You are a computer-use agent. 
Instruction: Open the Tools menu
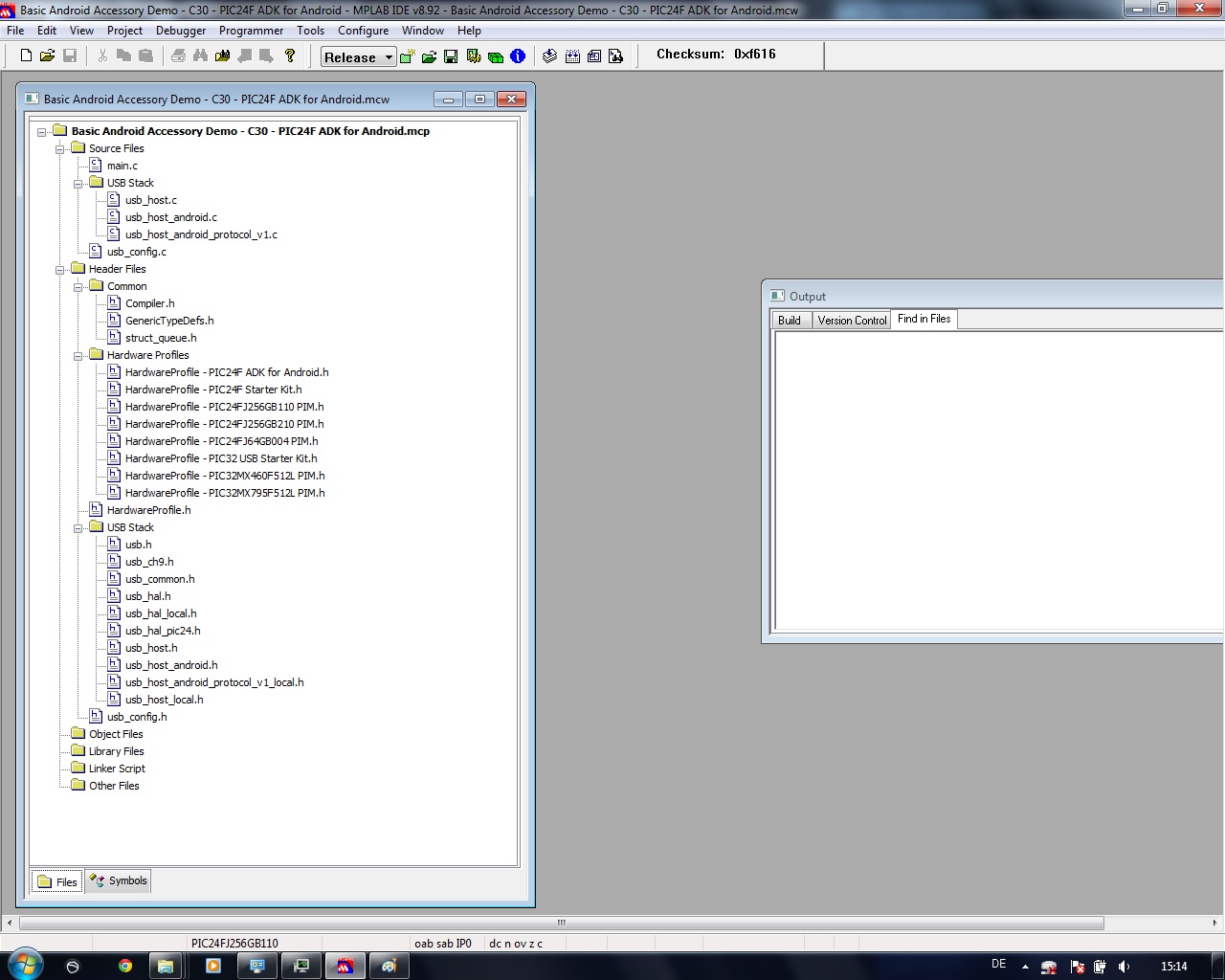[310, 31]
